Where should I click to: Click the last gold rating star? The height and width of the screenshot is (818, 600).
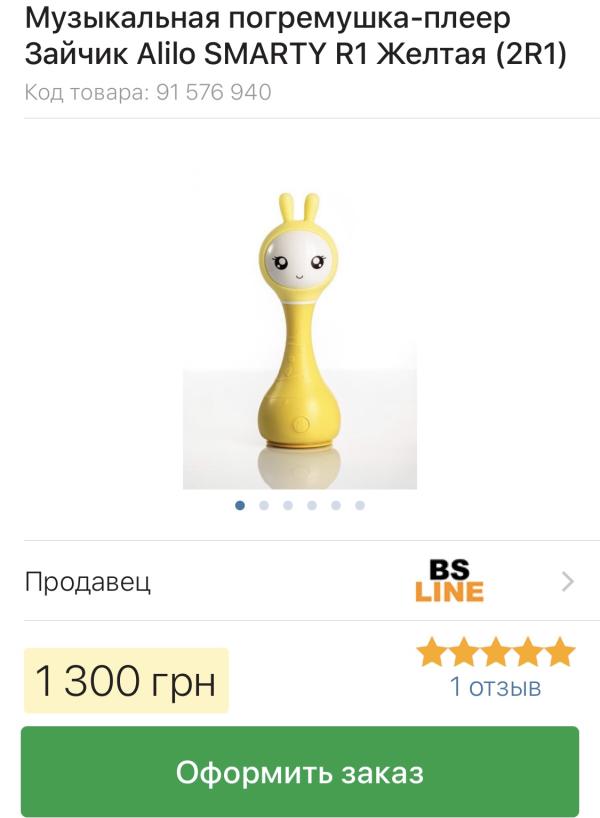tap(559, 652)
